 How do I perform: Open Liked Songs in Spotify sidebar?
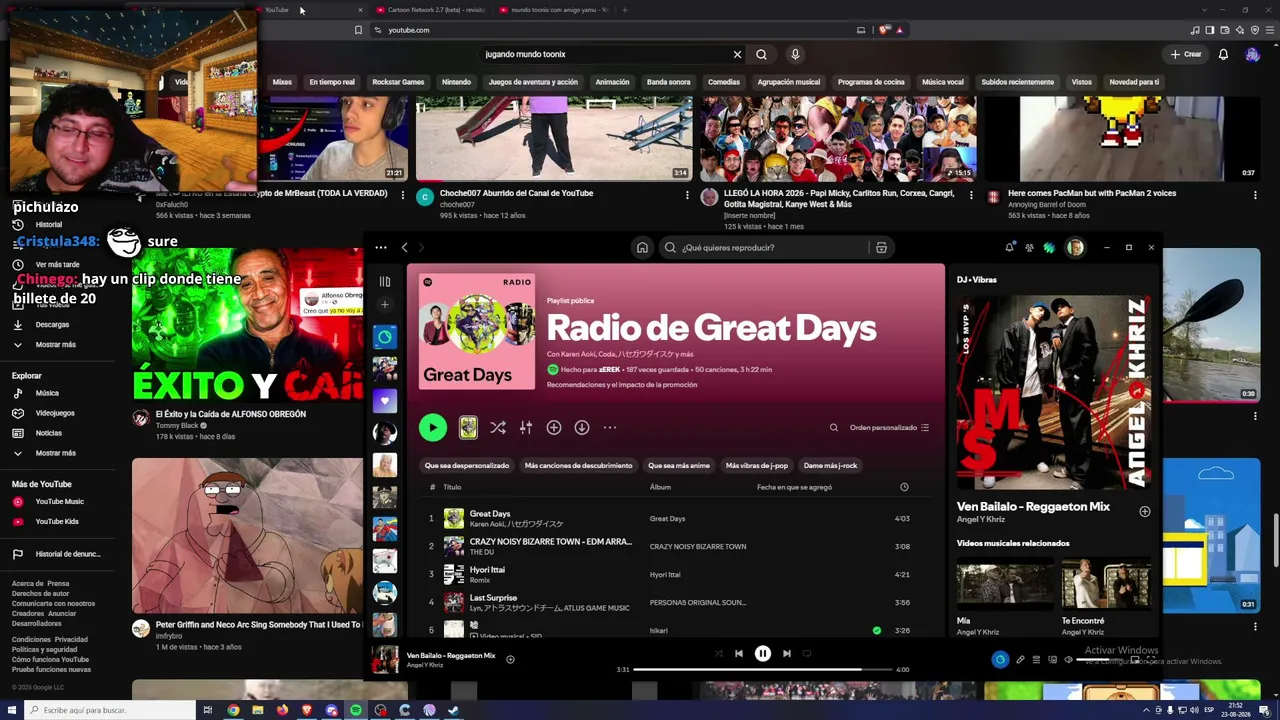click(x=385, y=401)
